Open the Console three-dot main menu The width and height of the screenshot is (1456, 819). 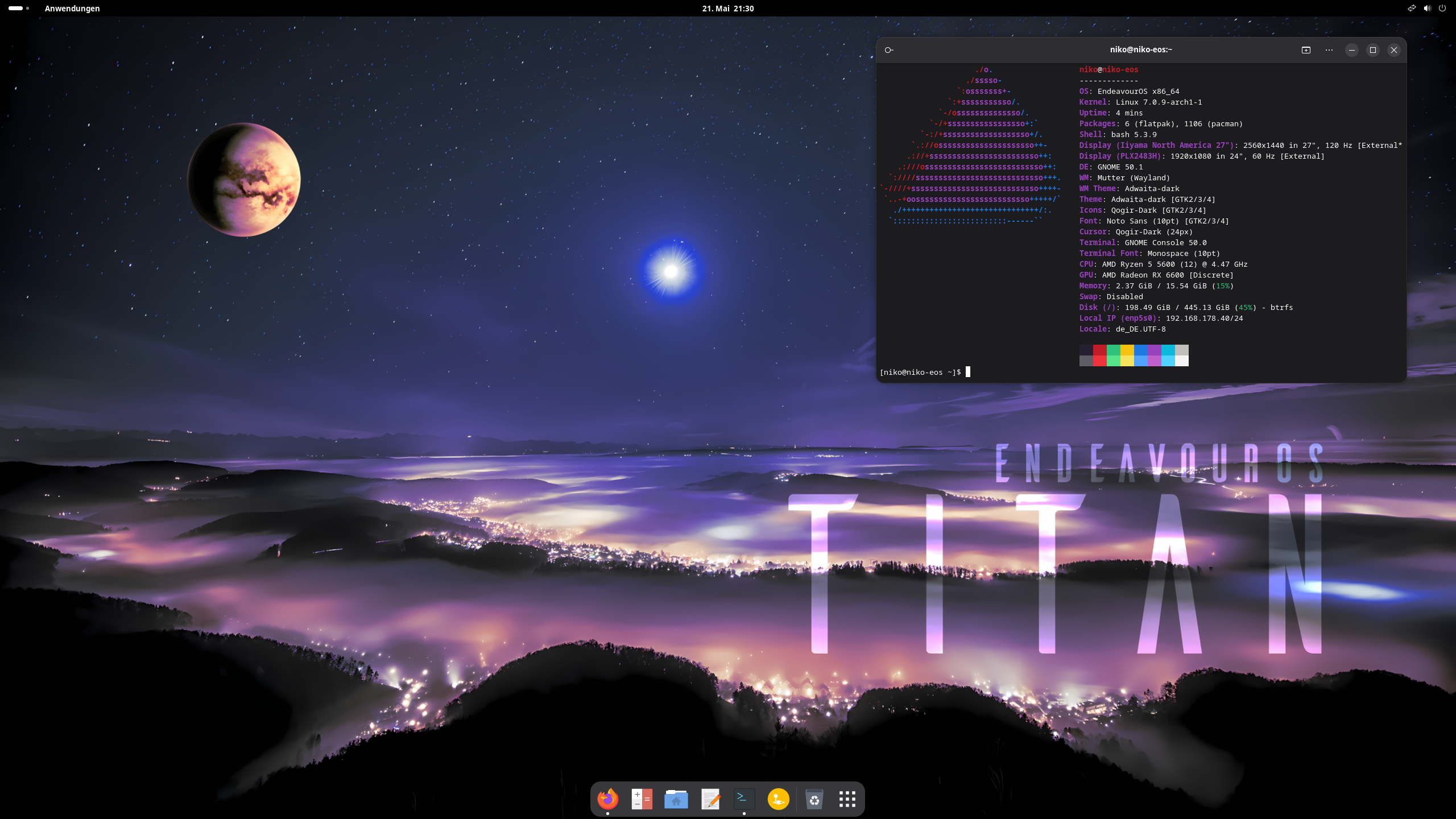(x=1329, y=50)
